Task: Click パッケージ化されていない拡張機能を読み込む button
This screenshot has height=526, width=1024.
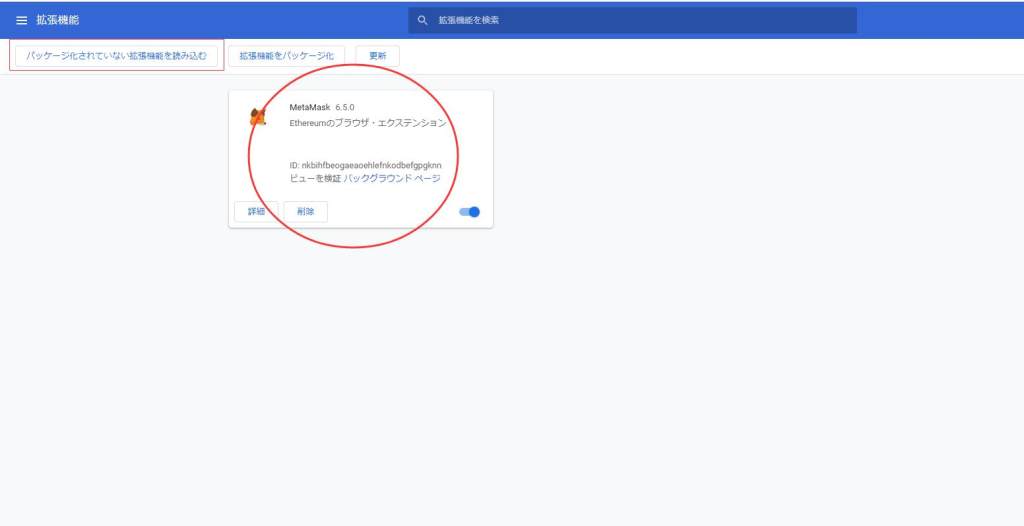Action: coord(117,56)
